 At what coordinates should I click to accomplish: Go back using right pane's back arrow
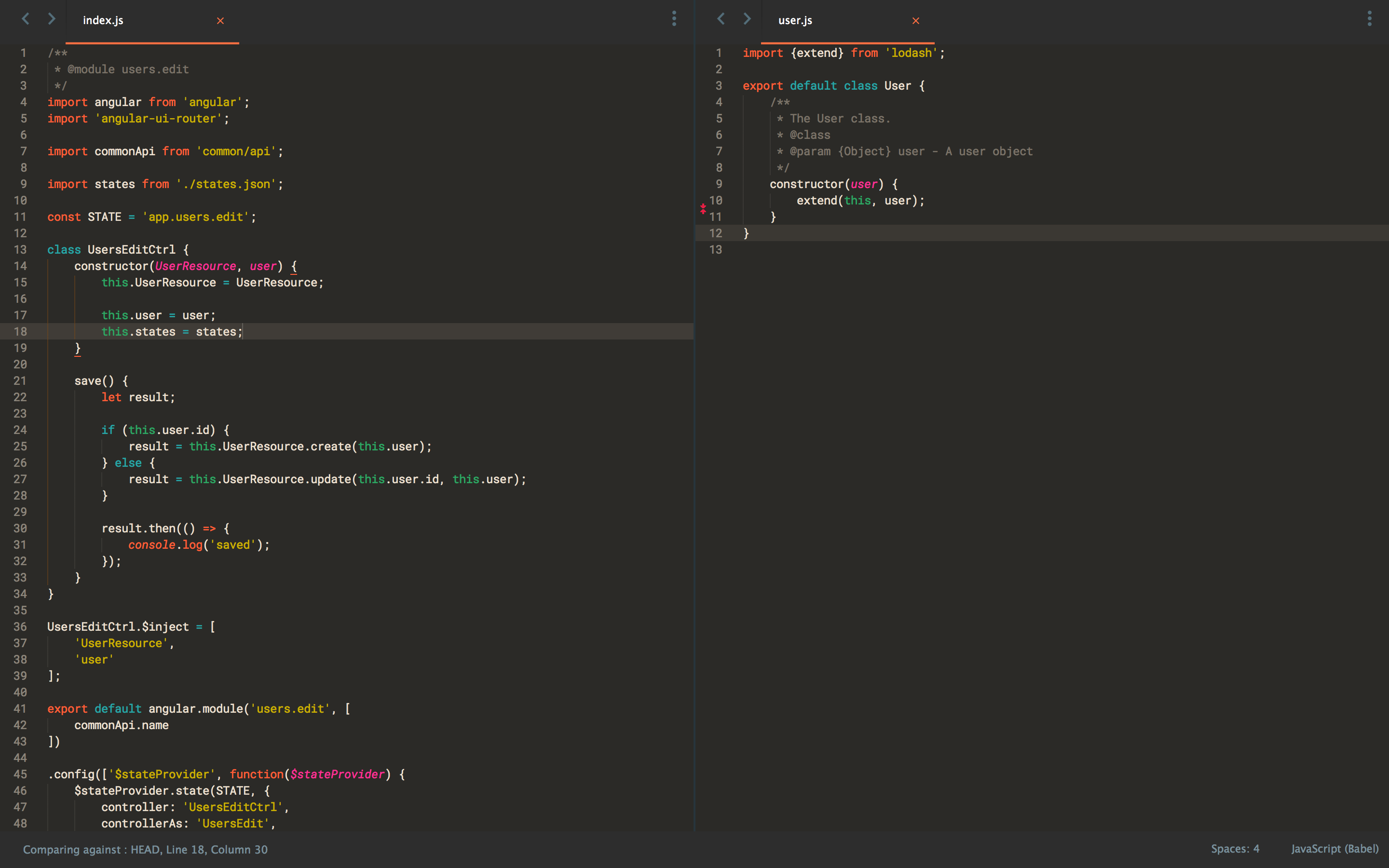[721, 19]
